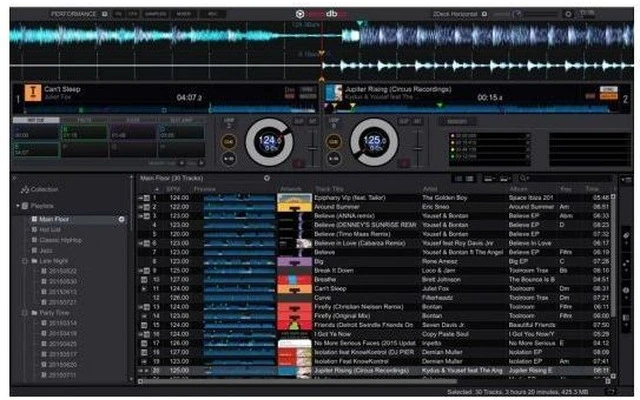Viewport: 640px width, 400px height.
Task: Toggle the MIXER panel button
Action: click(184, 14)
